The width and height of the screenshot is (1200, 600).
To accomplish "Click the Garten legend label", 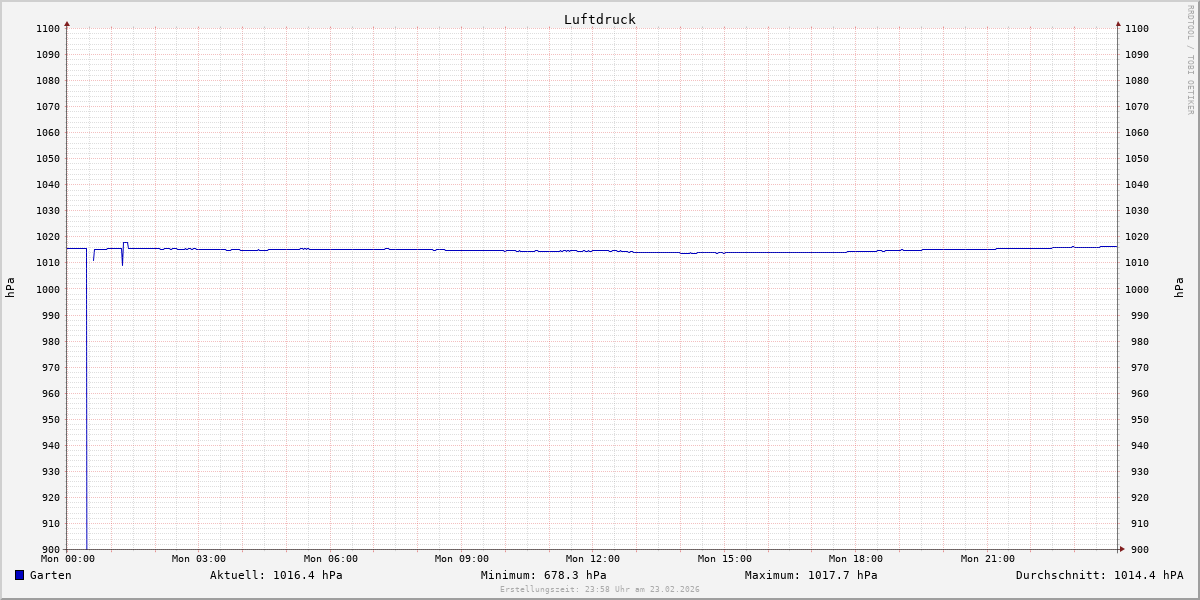I will pos(50,575).
